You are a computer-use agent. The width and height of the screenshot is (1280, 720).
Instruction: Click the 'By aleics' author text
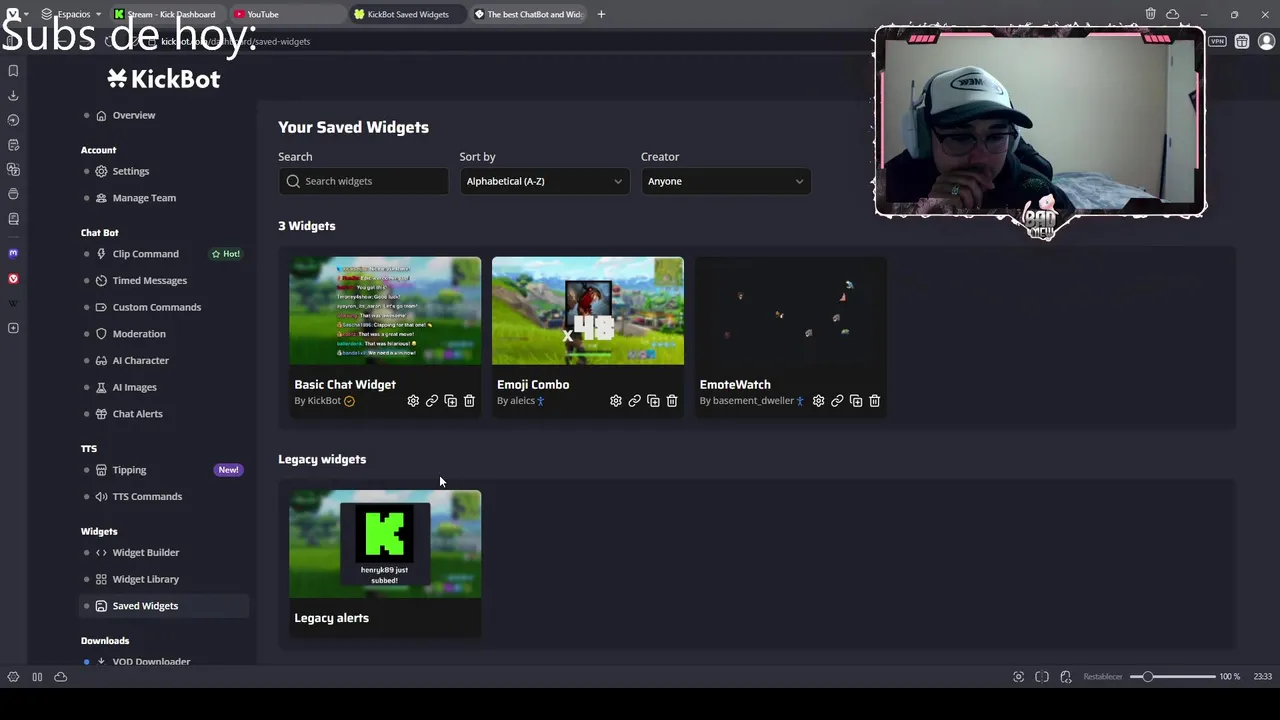[x=516, y=401]
